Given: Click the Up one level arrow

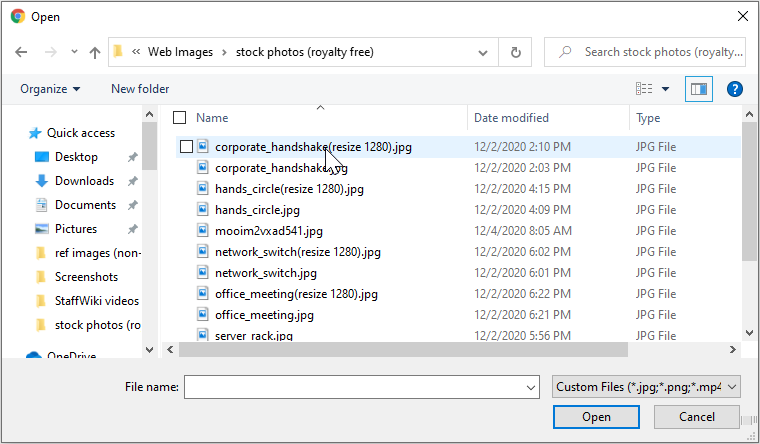Looking at the screenshot, I should pos(95,52).
